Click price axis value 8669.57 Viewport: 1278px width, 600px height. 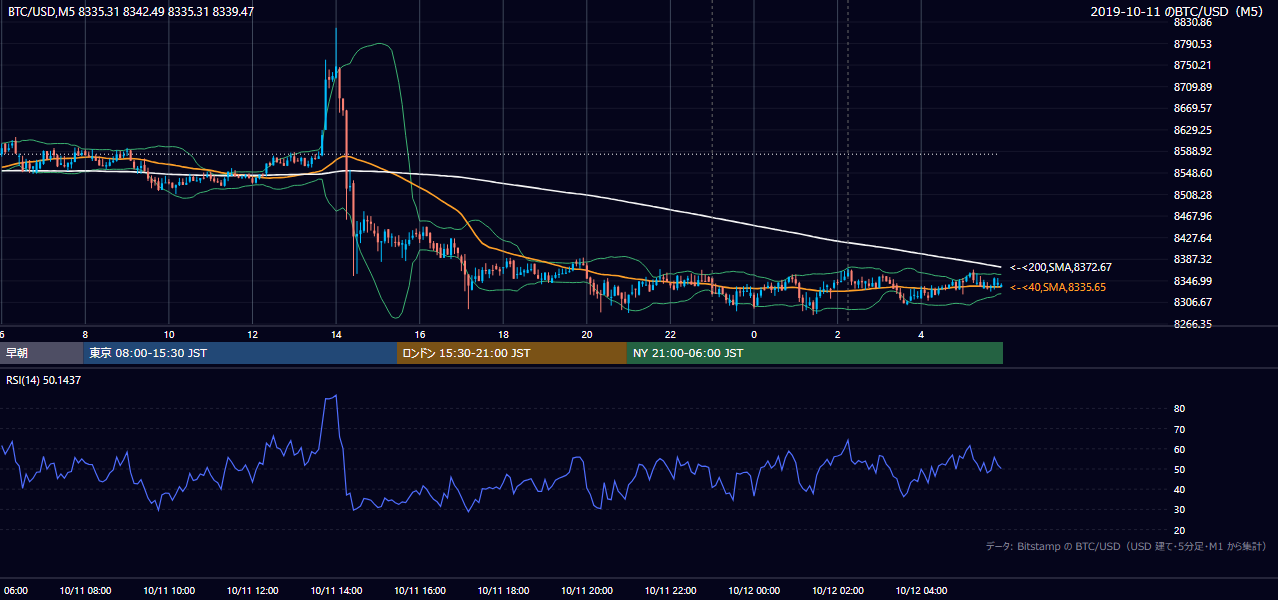pyautogui.click(x=1192, y=109)
